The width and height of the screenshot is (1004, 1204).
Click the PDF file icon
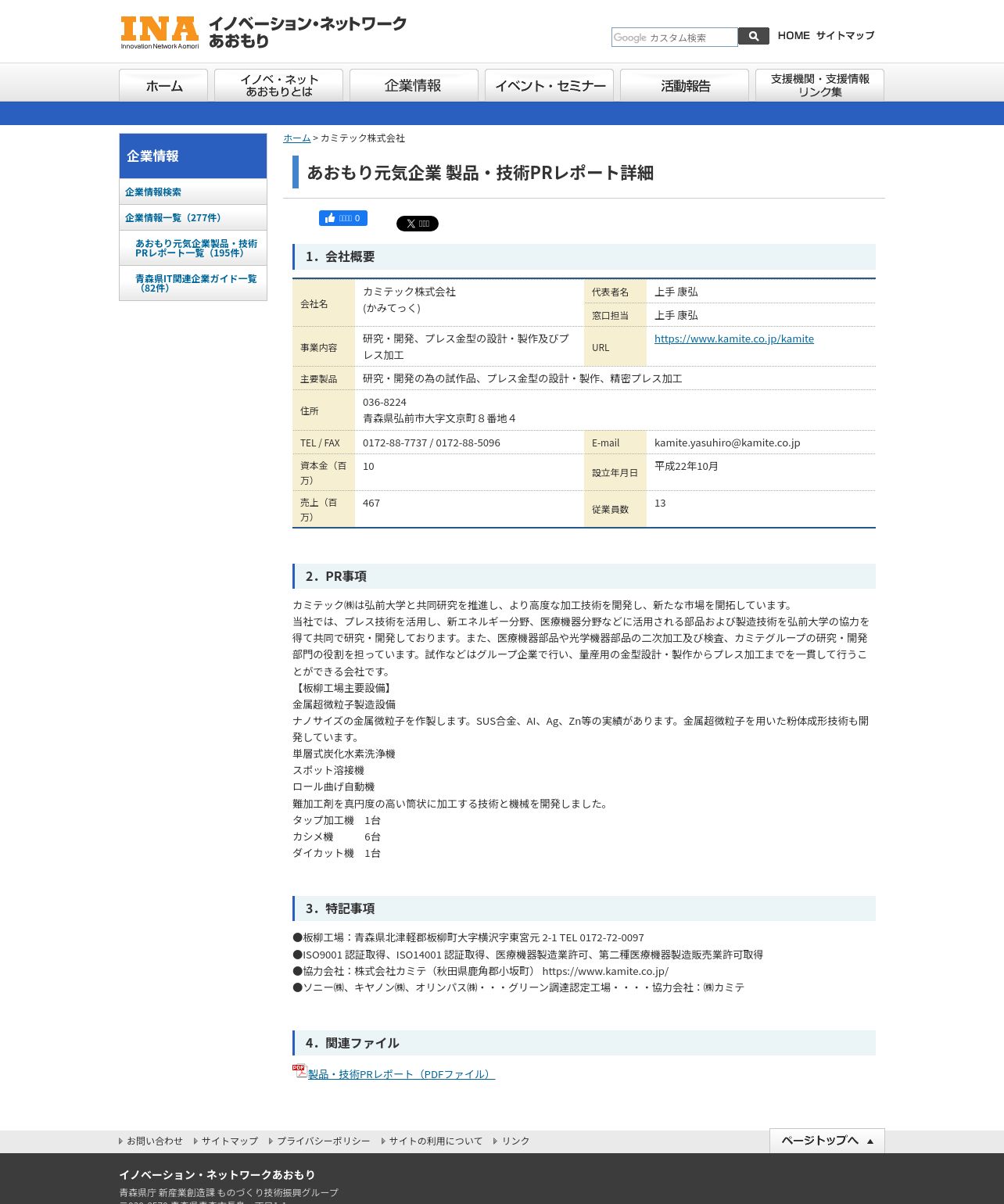(x=299, y=1071)
